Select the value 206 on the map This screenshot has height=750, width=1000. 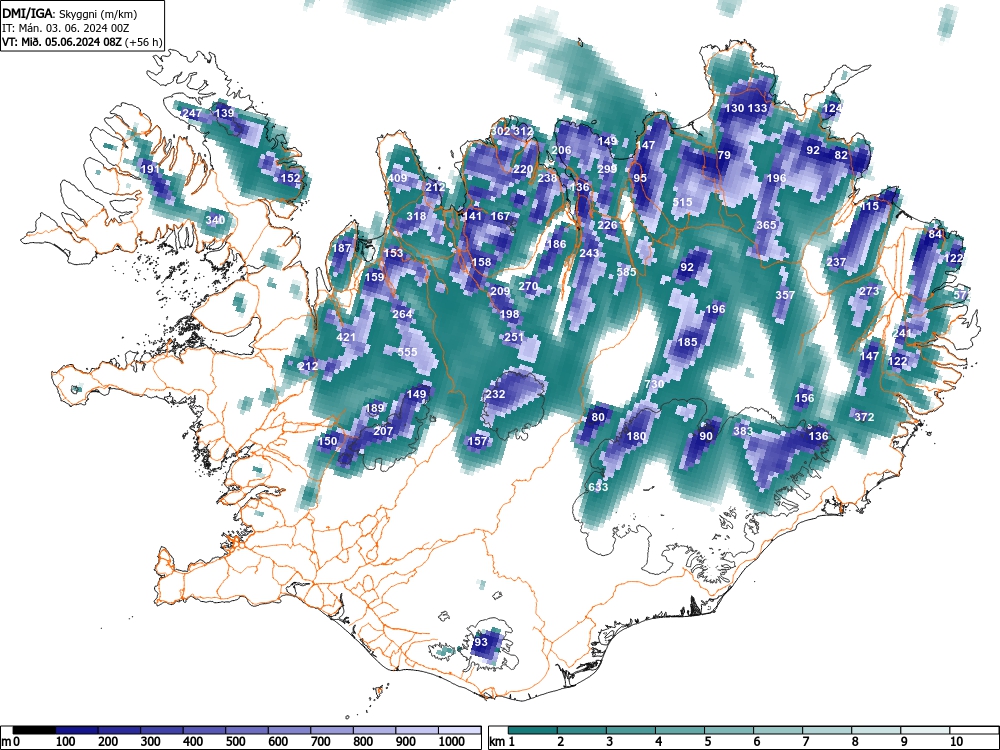coord(561,150)
